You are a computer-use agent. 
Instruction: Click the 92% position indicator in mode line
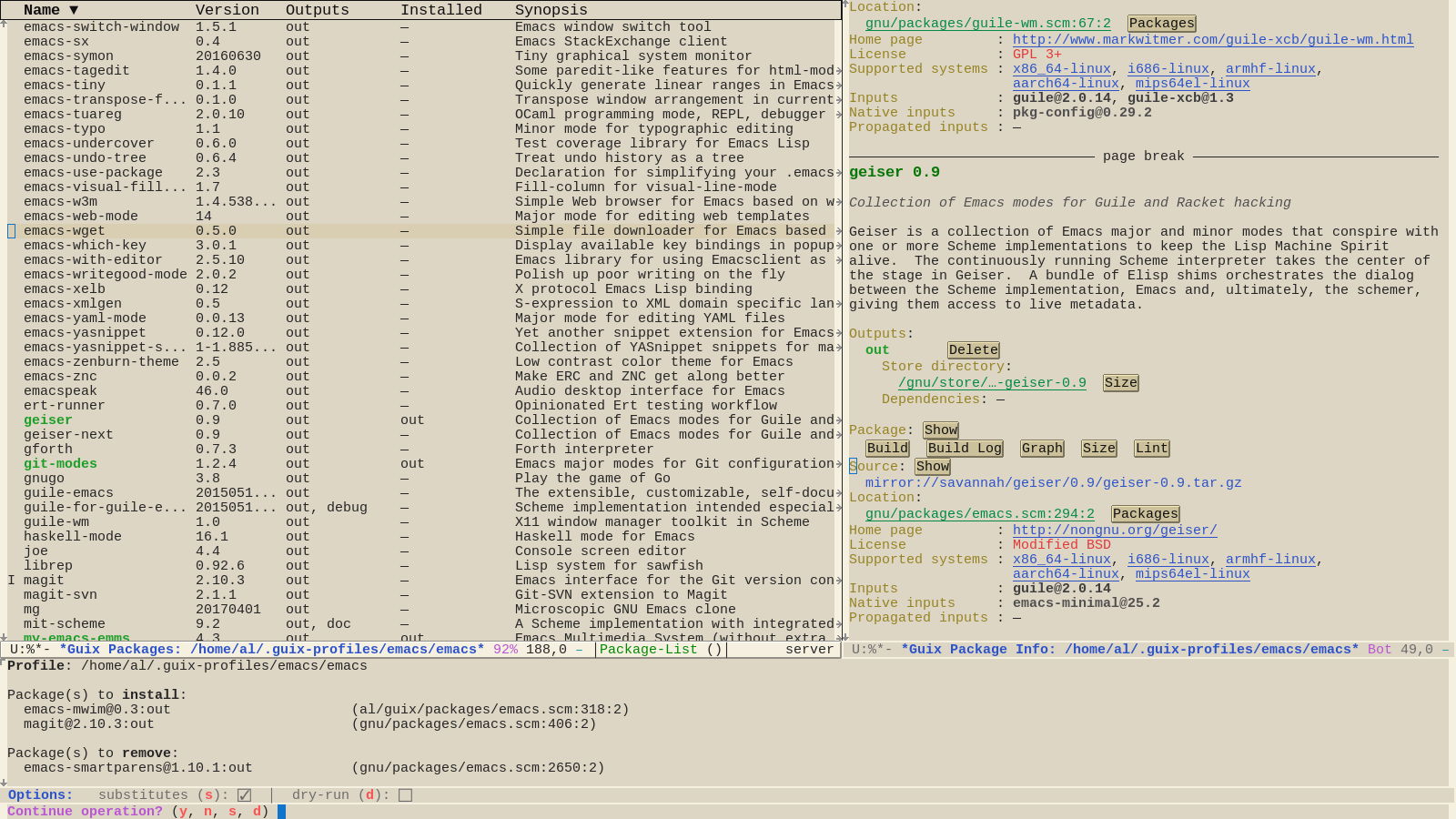click(x=505, y=650)
